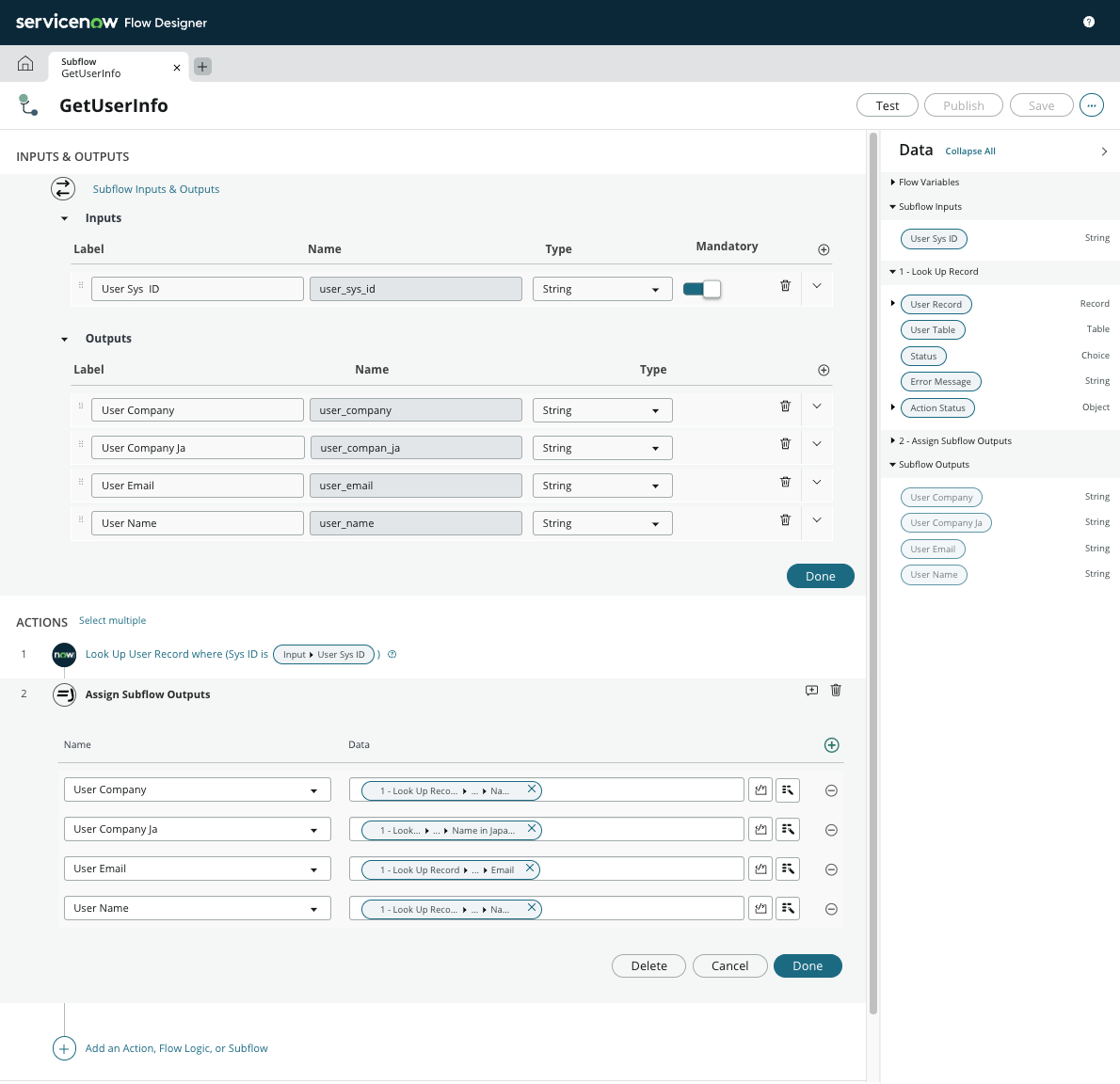Click the Save button
This screenshot has width=1120, height=1084.
1041,105
